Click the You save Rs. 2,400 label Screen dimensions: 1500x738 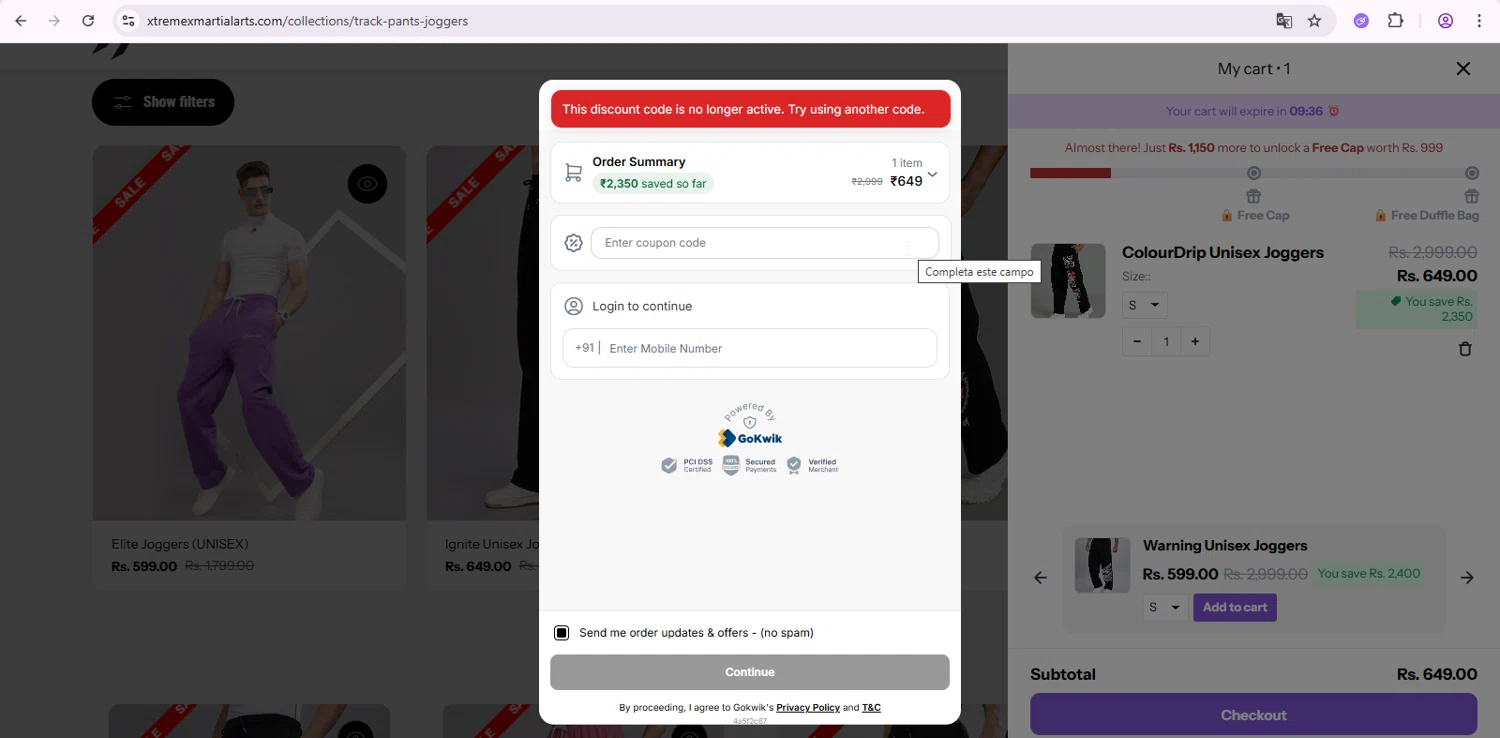[x=1369, y=574]
